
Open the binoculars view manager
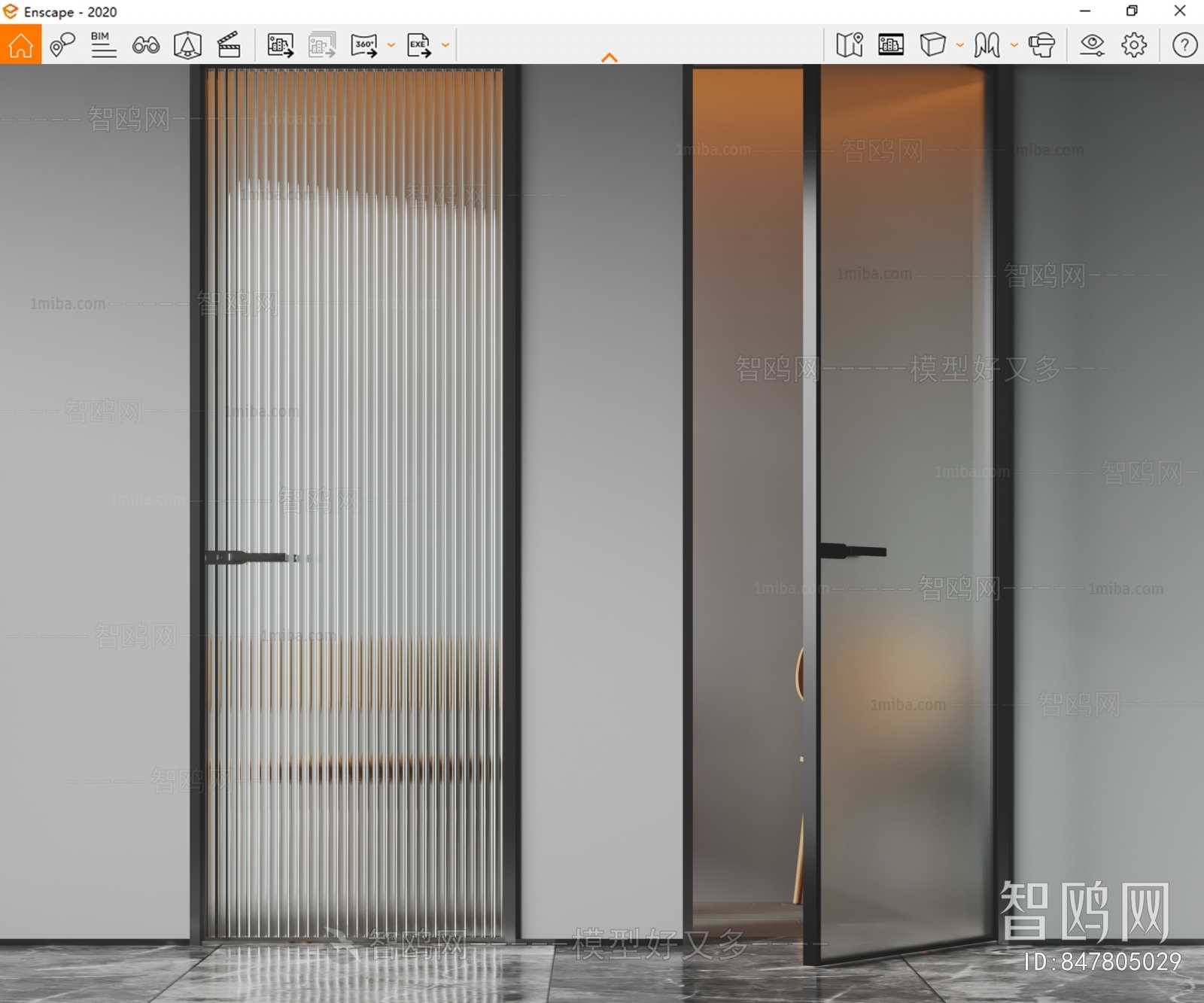click(x=145, y=45)
